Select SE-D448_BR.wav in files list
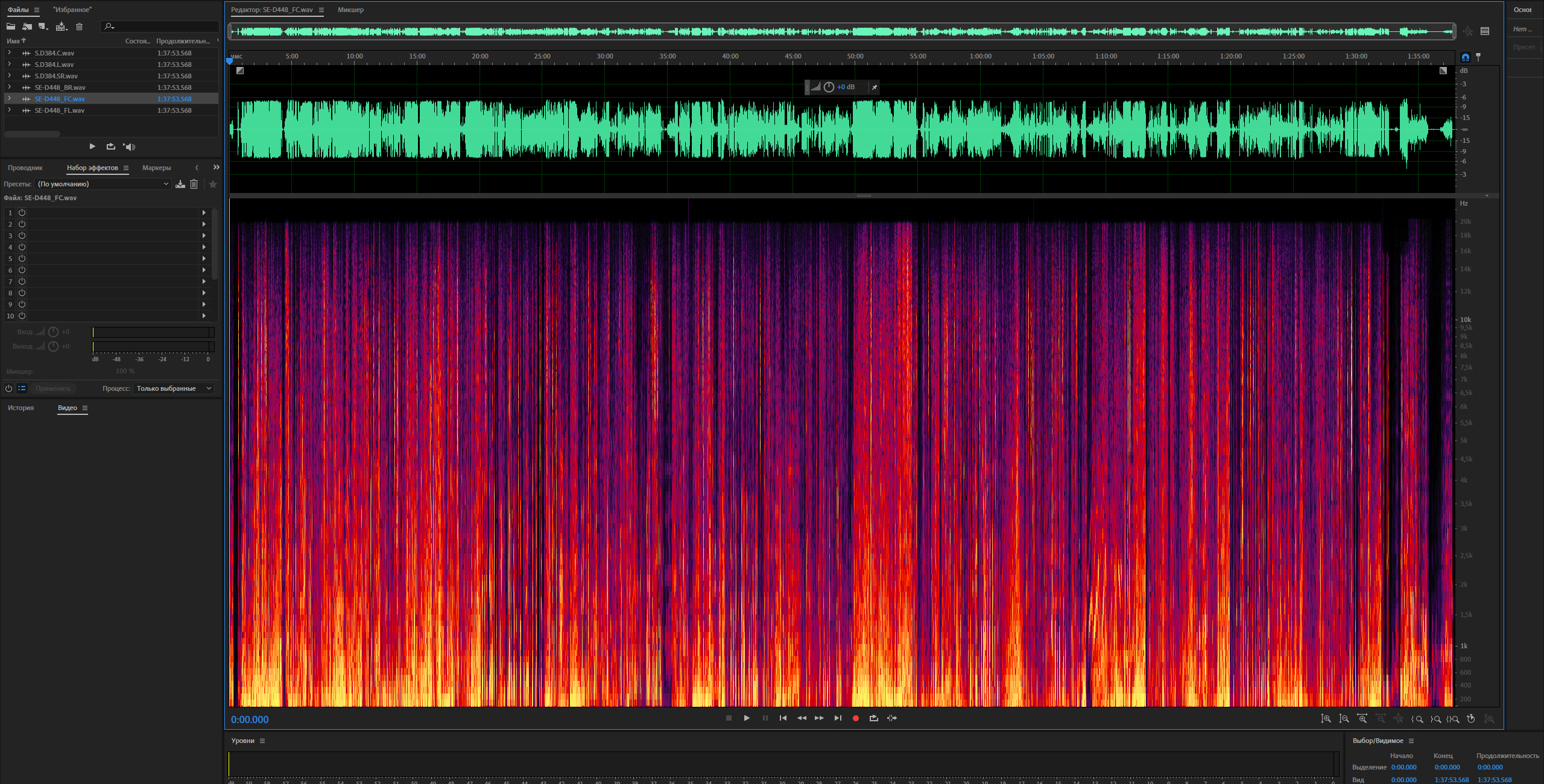The height and width of the screenshot is (784, 1544). (60, 87)
